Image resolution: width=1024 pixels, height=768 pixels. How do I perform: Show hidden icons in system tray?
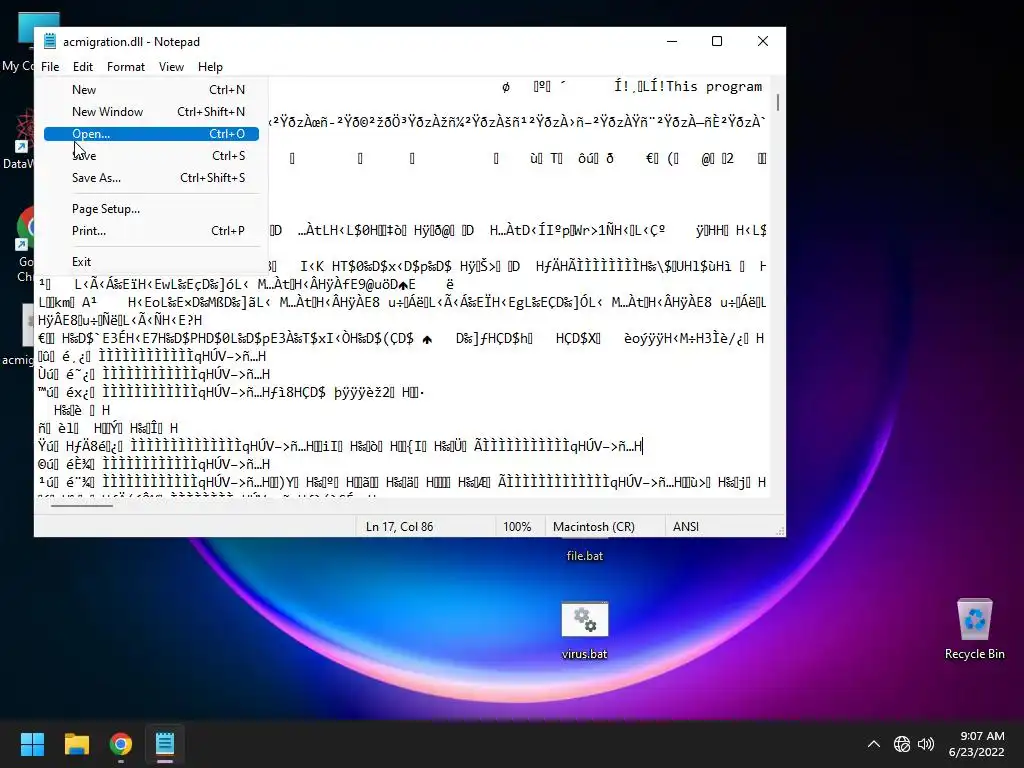click(874, 744)
